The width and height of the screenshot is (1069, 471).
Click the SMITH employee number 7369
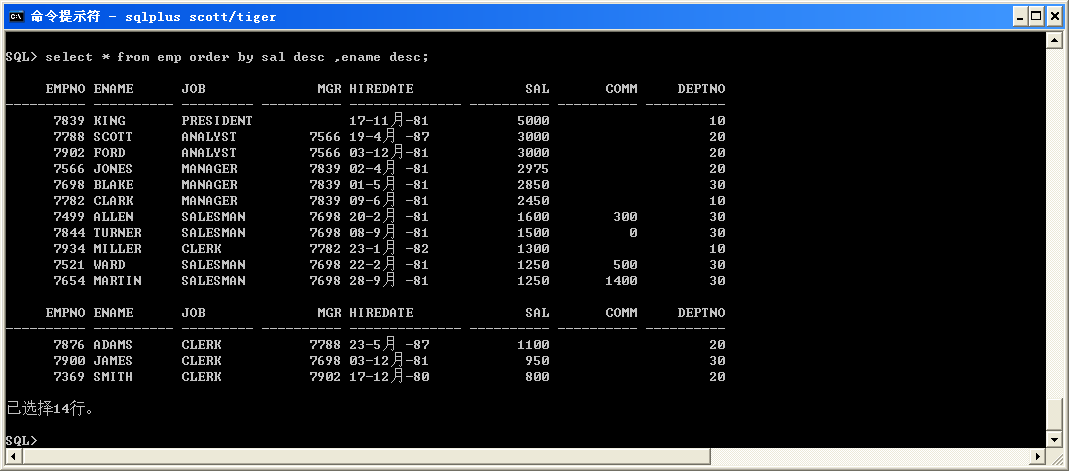tap(69, 377)
